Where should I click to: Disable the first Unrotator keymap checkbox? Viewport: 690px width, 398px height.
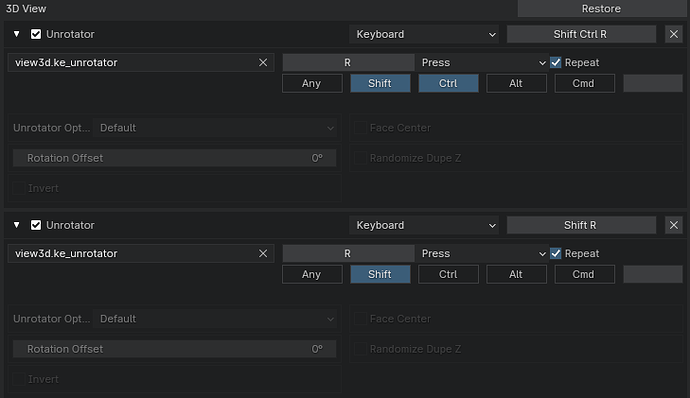coord(36,34)
